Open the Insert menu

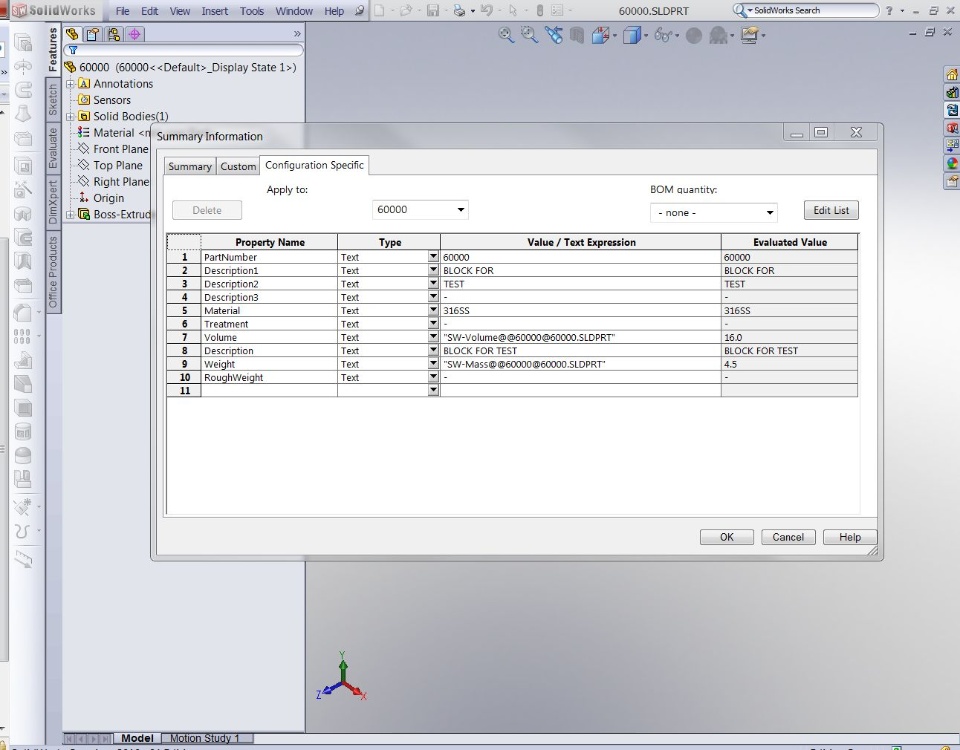(214, 11)
